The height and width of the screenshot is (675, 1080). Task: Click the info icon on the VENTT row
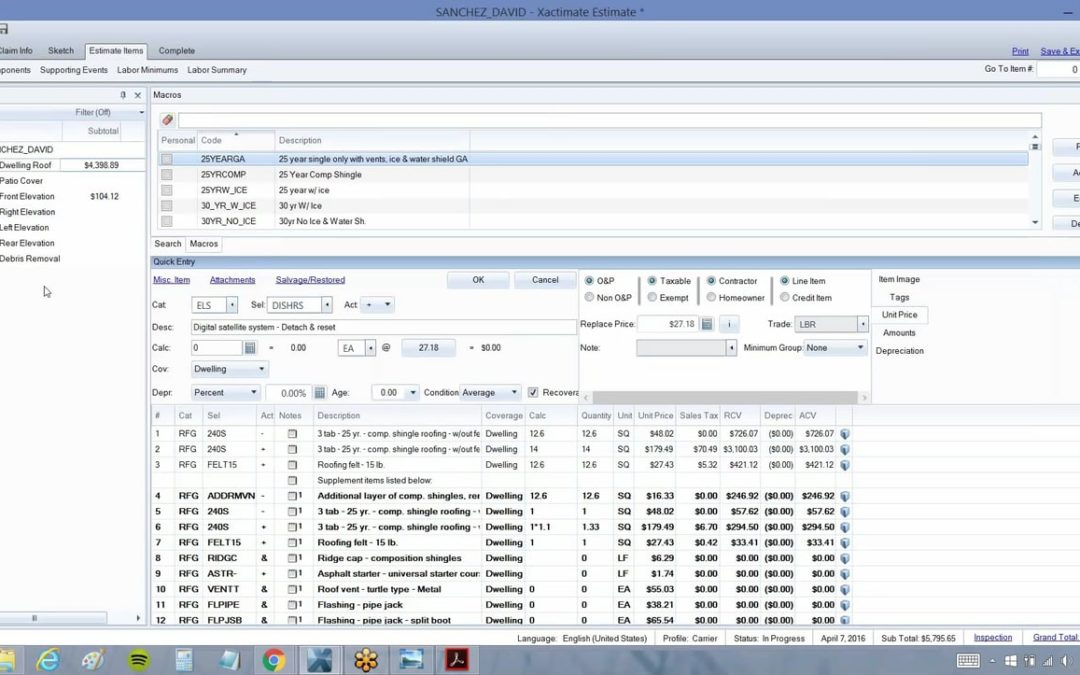844,590
